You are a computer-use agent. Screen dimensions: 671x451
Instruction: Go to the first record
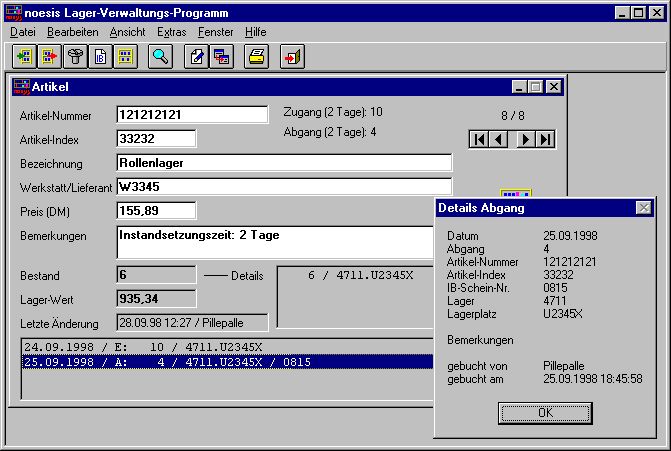[x=479, y=139]
